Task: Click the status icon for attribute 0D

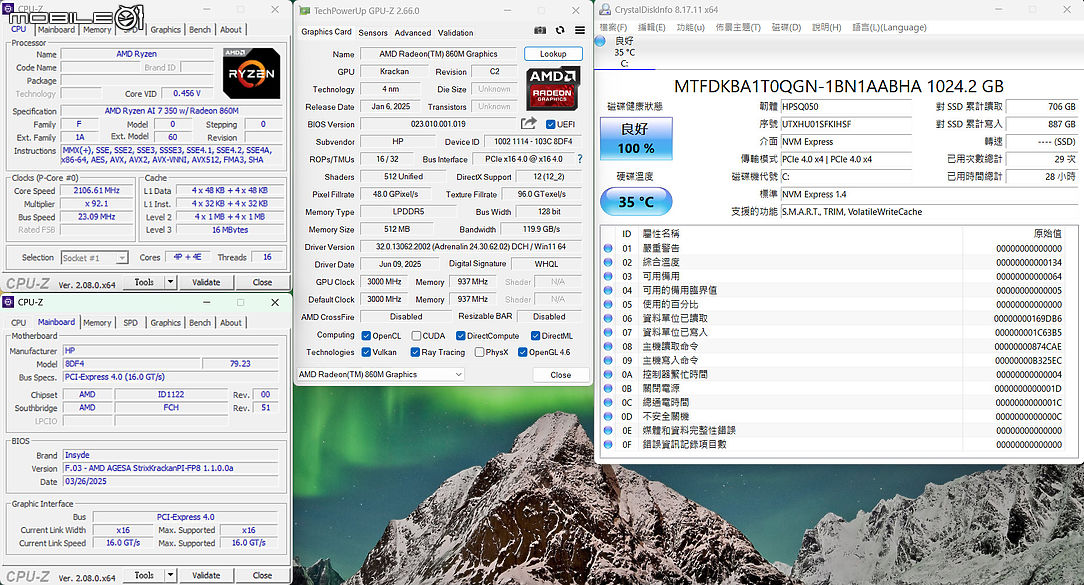Action: pyautogui.click(x=608, y=416)
